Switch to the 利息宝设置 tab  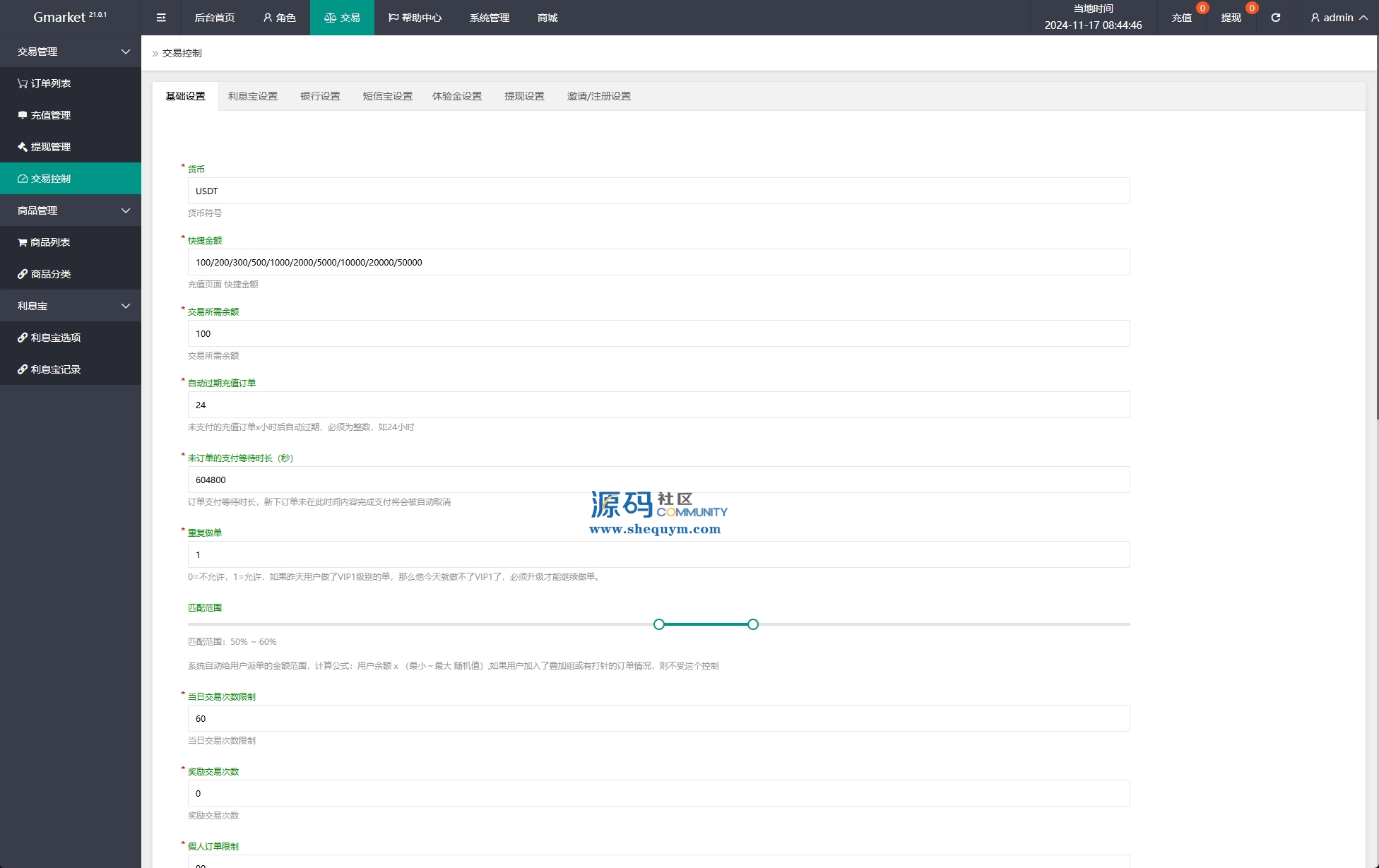pos(252,96)
